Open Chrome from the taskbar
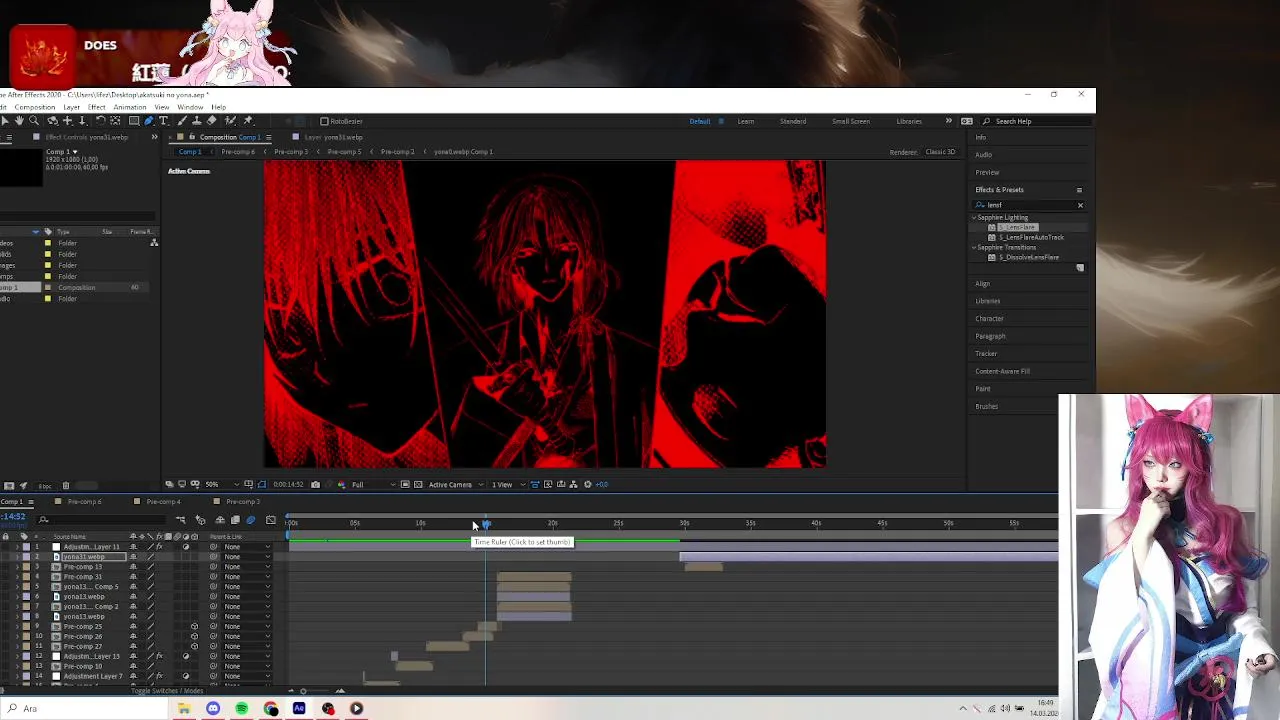The height and width of the screenshot is (720, 1280). tap(271, 708)
